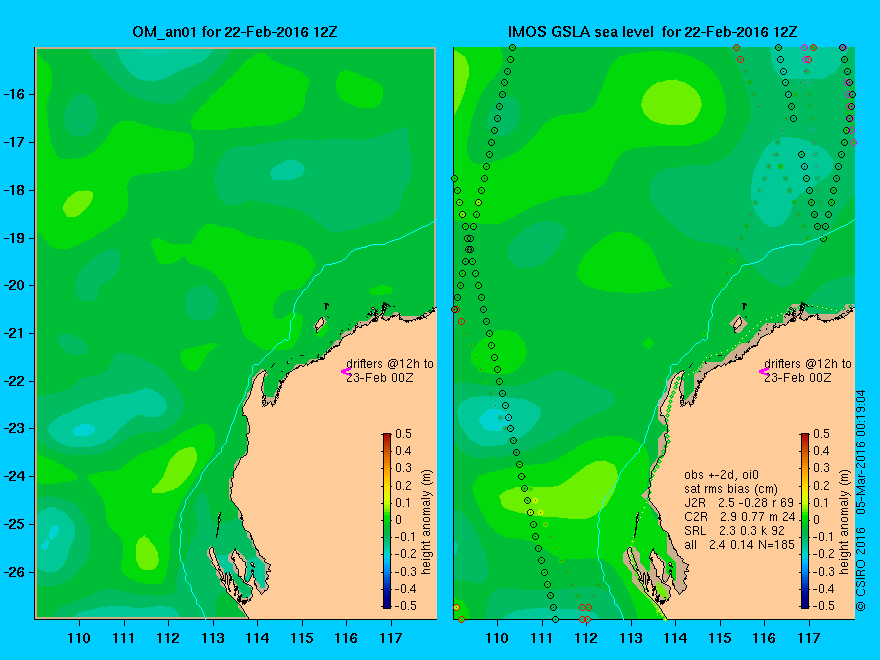Select the right map's height anomaly colorbar
Image resolution: width=880 pixels, height=660 pixels.
[805, 521]
